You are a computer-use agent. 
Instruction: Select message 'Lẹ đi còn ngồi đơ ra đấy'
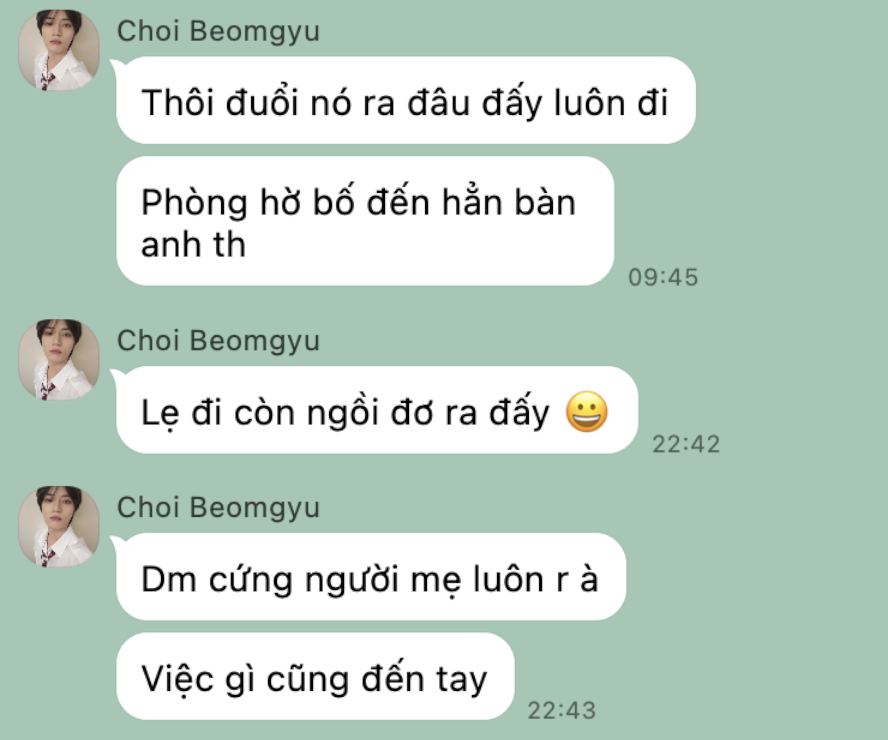click(x=377, y=410)
